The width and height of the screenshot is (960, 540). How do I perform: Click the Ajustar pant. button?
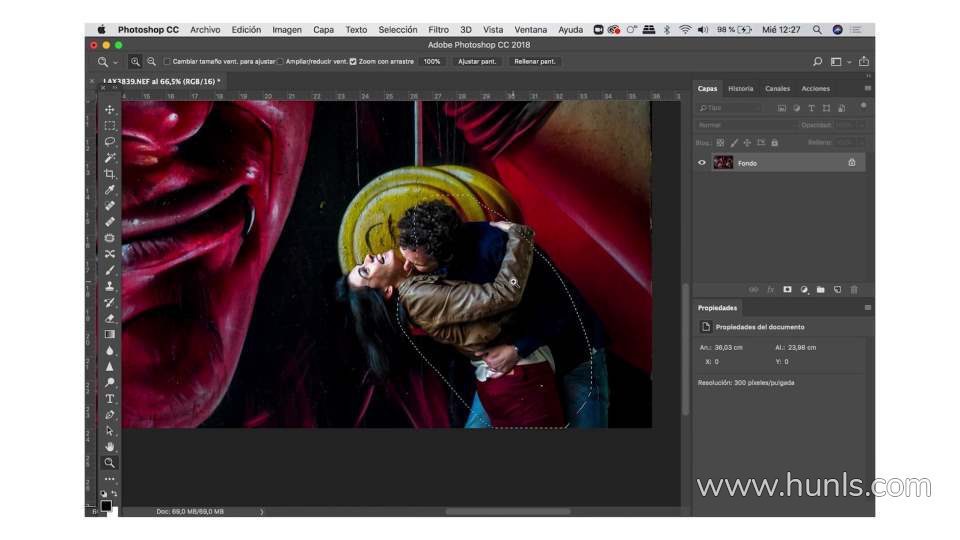pos(477,62)
